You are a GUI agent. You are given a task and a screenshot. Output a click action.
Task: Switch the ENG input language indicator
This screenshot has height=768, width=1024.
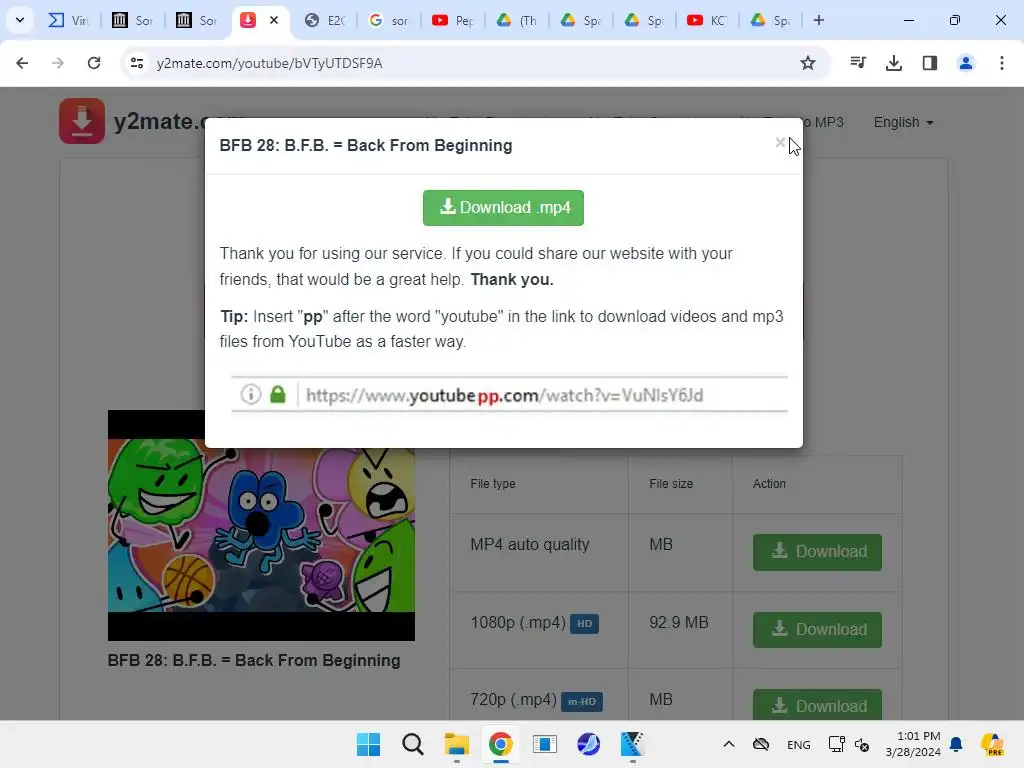coord(799,744)
